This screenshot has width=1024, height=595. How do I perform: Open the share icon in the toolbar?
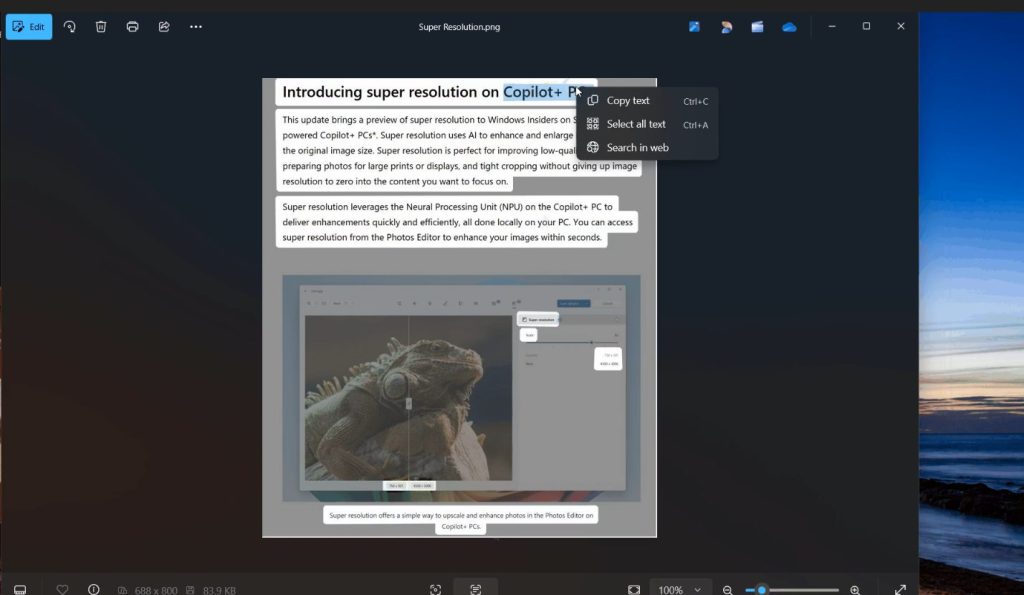[x=164, y=27]
